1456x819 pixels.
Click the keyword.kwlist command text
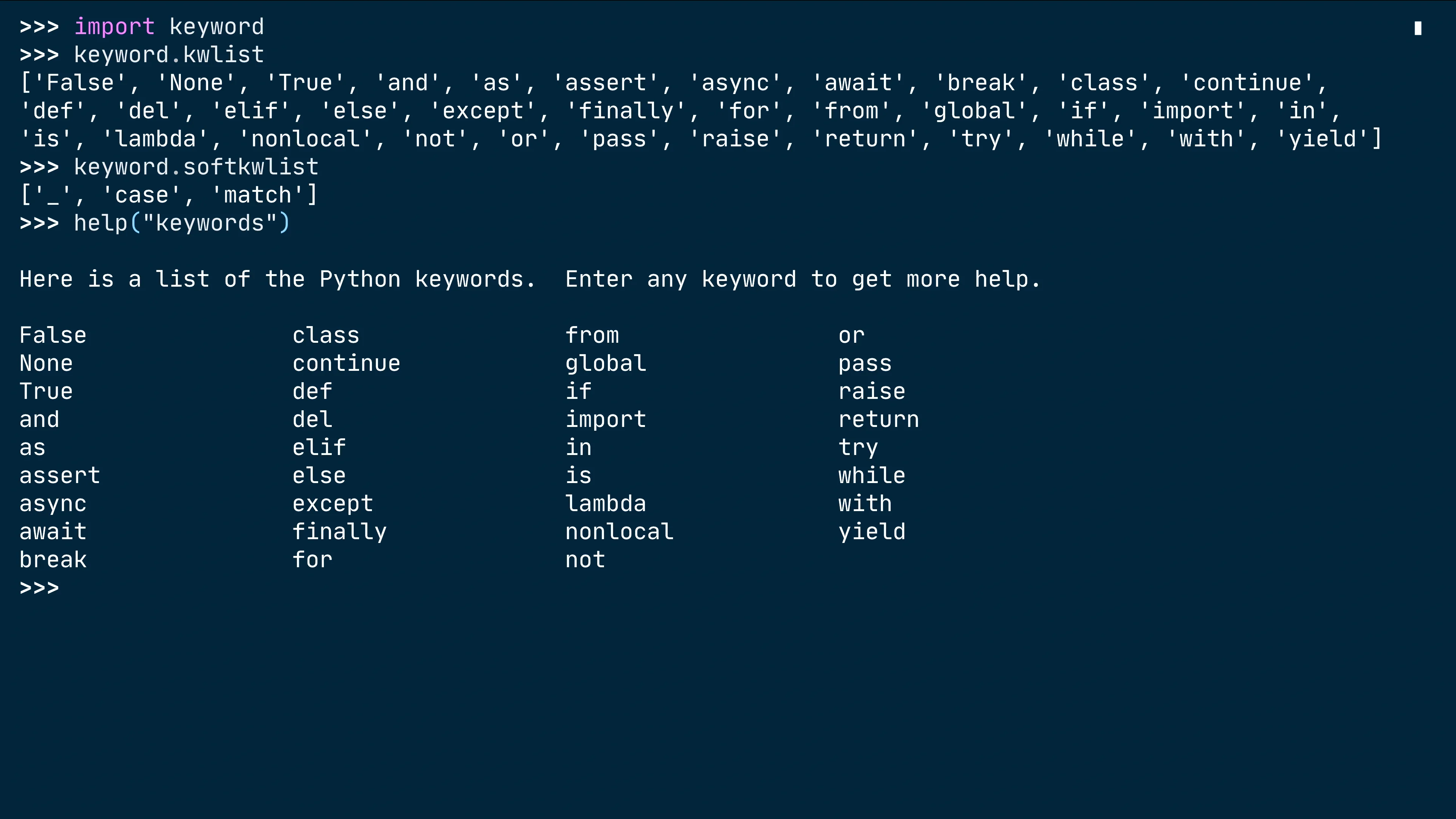[x=169, y=55]
